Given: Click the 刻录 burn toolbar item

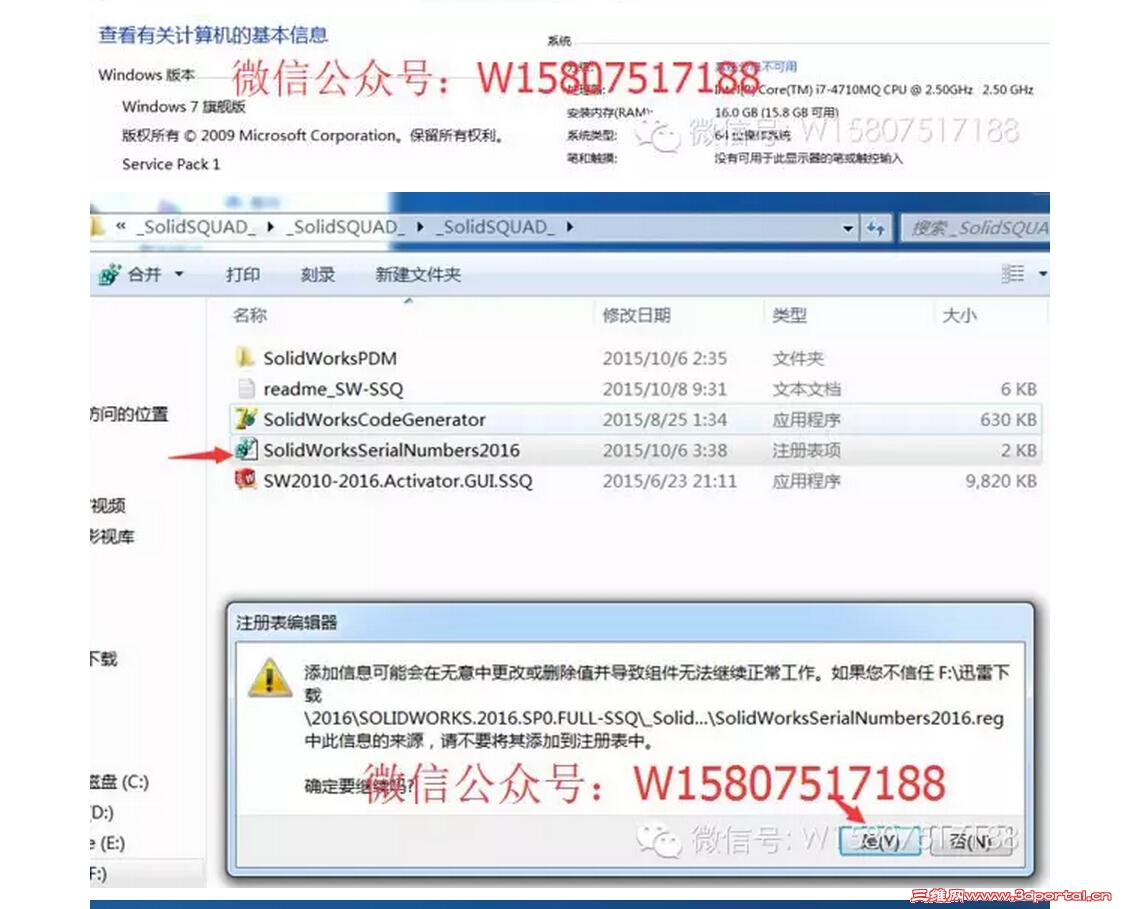Looking at the screenshot, I should [x=317, y=274].
